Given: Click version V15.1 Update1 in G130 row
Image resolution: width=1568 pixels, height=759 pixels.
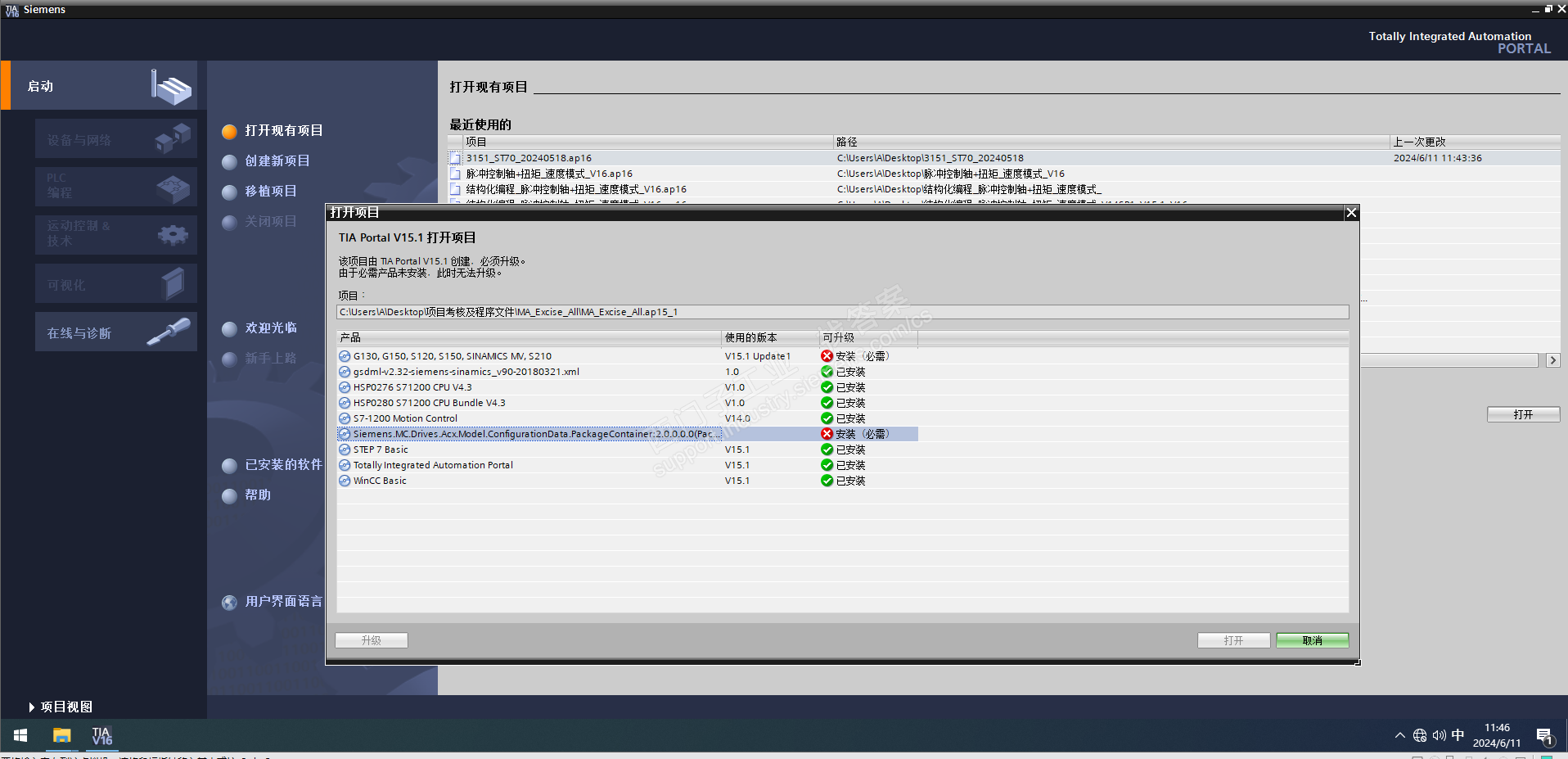Looking at the screenshot, I should point(758,356).
